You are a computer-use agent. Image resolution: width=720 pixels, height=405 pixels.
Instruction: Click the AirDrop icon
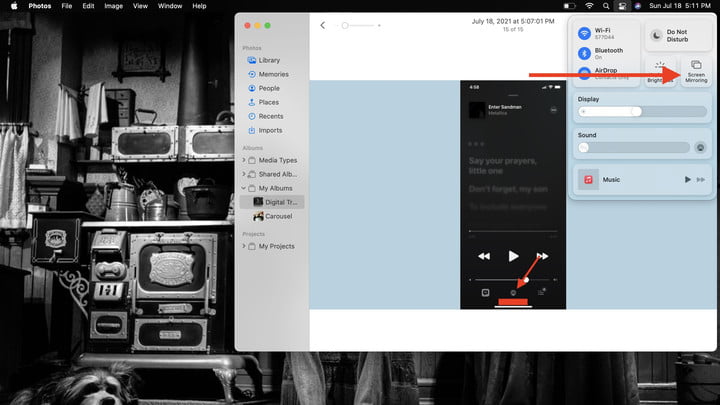pyautogui.click(x=586, y=72)
